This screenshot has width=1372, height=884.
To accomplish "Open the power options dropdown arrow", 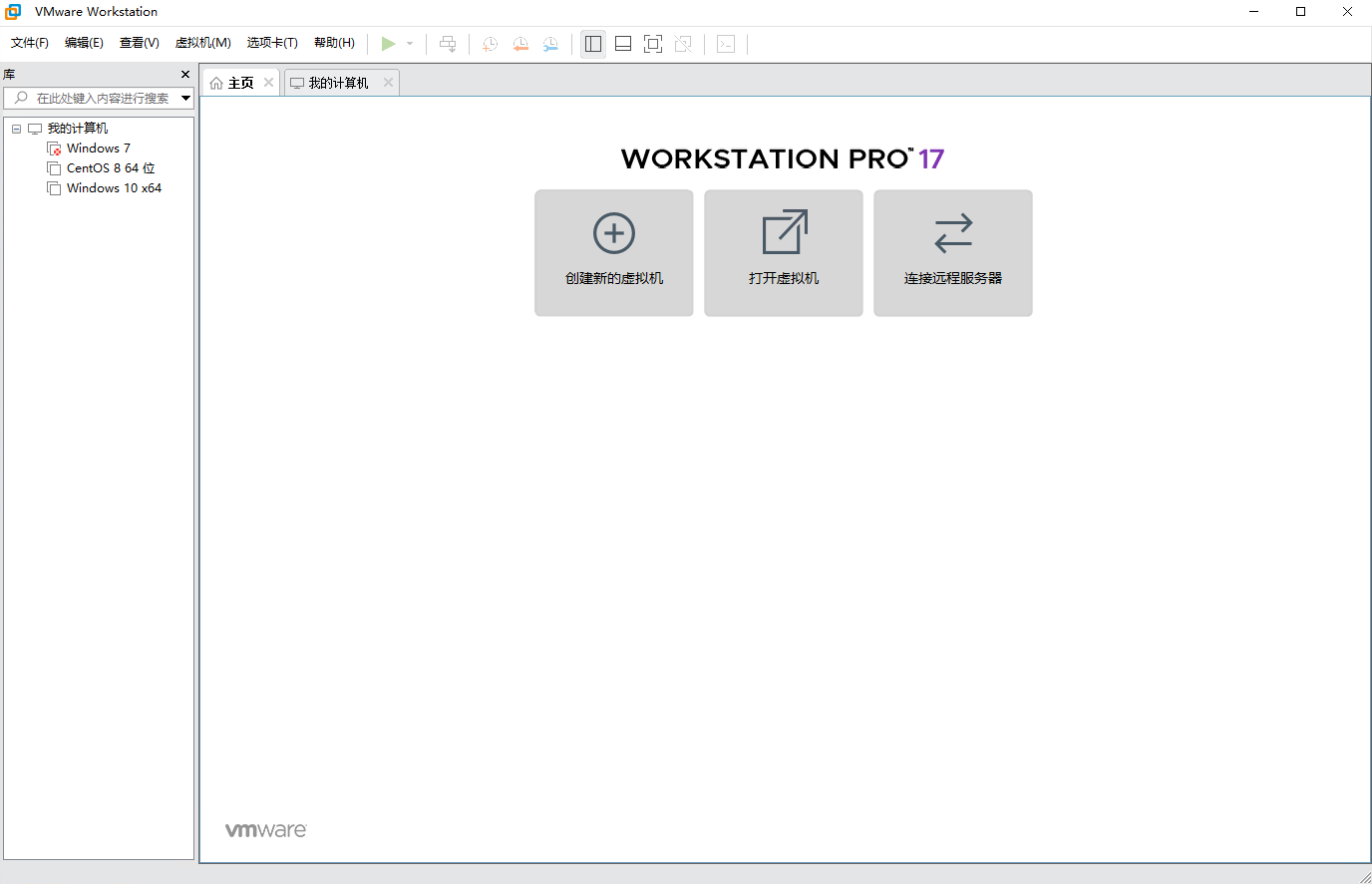I will [x=410, y=44].
